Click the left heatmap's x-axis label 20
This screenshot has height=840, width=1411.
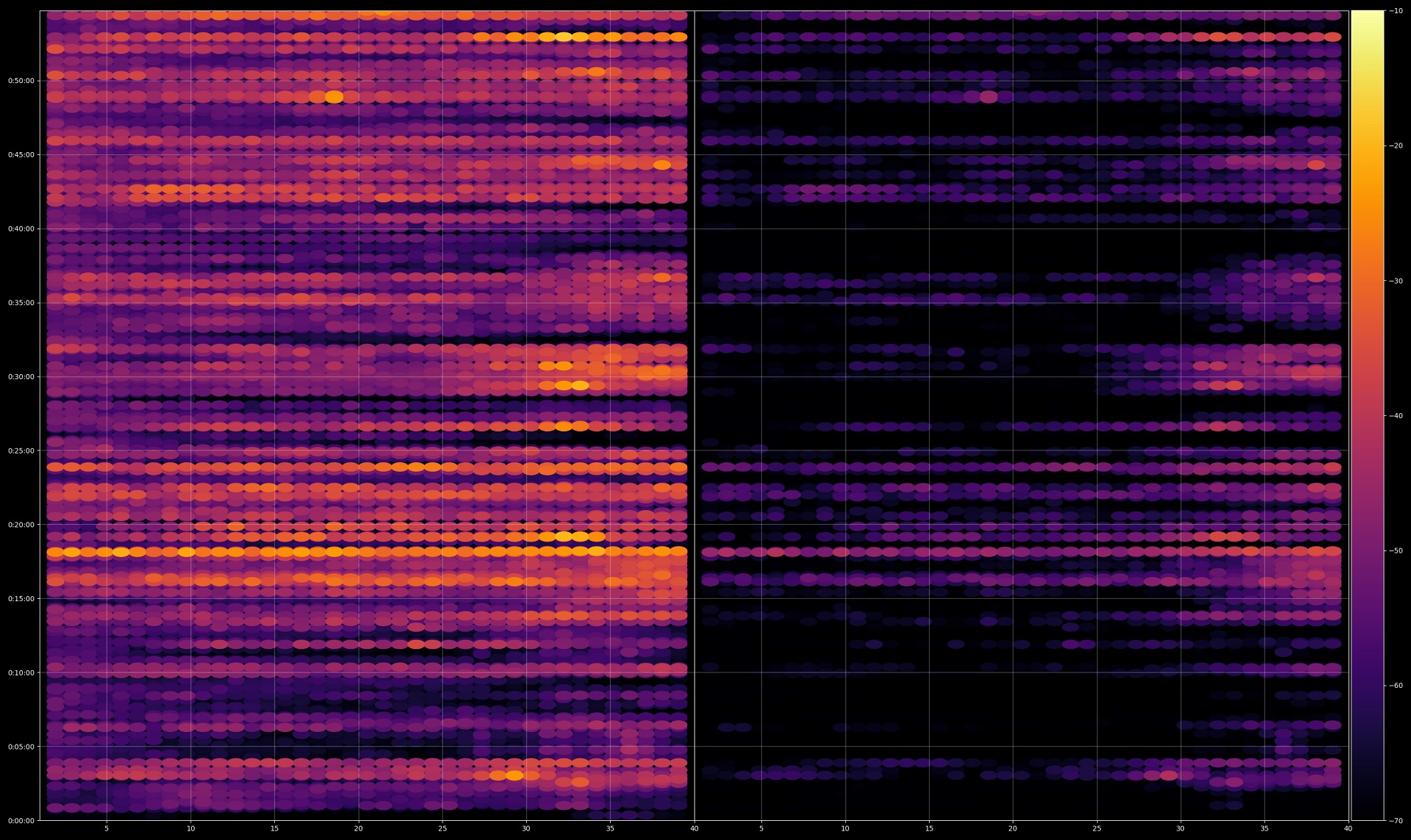(358, 829)
